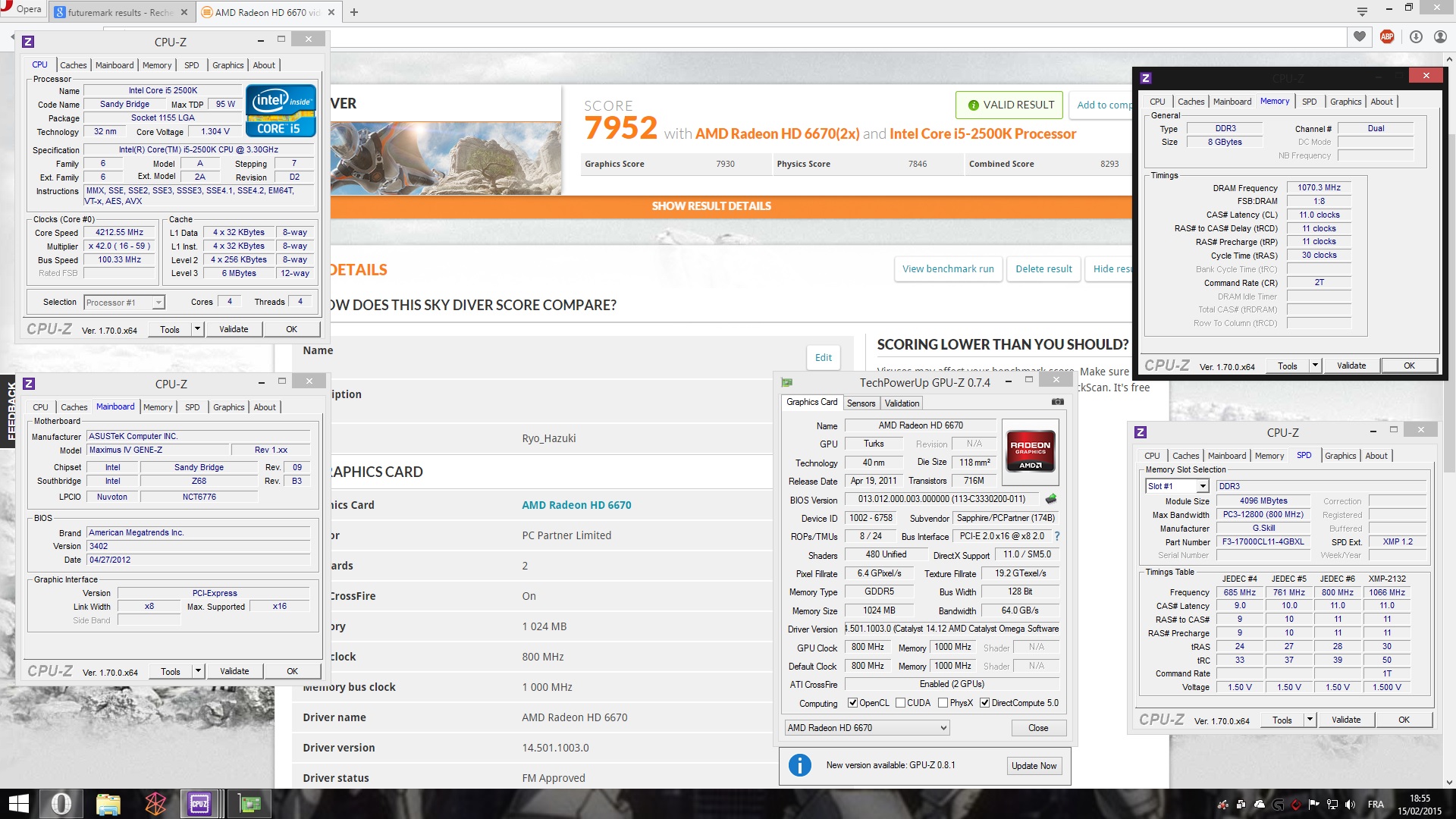The height and width of the screenshot is (819, 1456).
Task: Click the AMD Radeon HD 6670 graphics card link
Action: (x=576, y=505)
